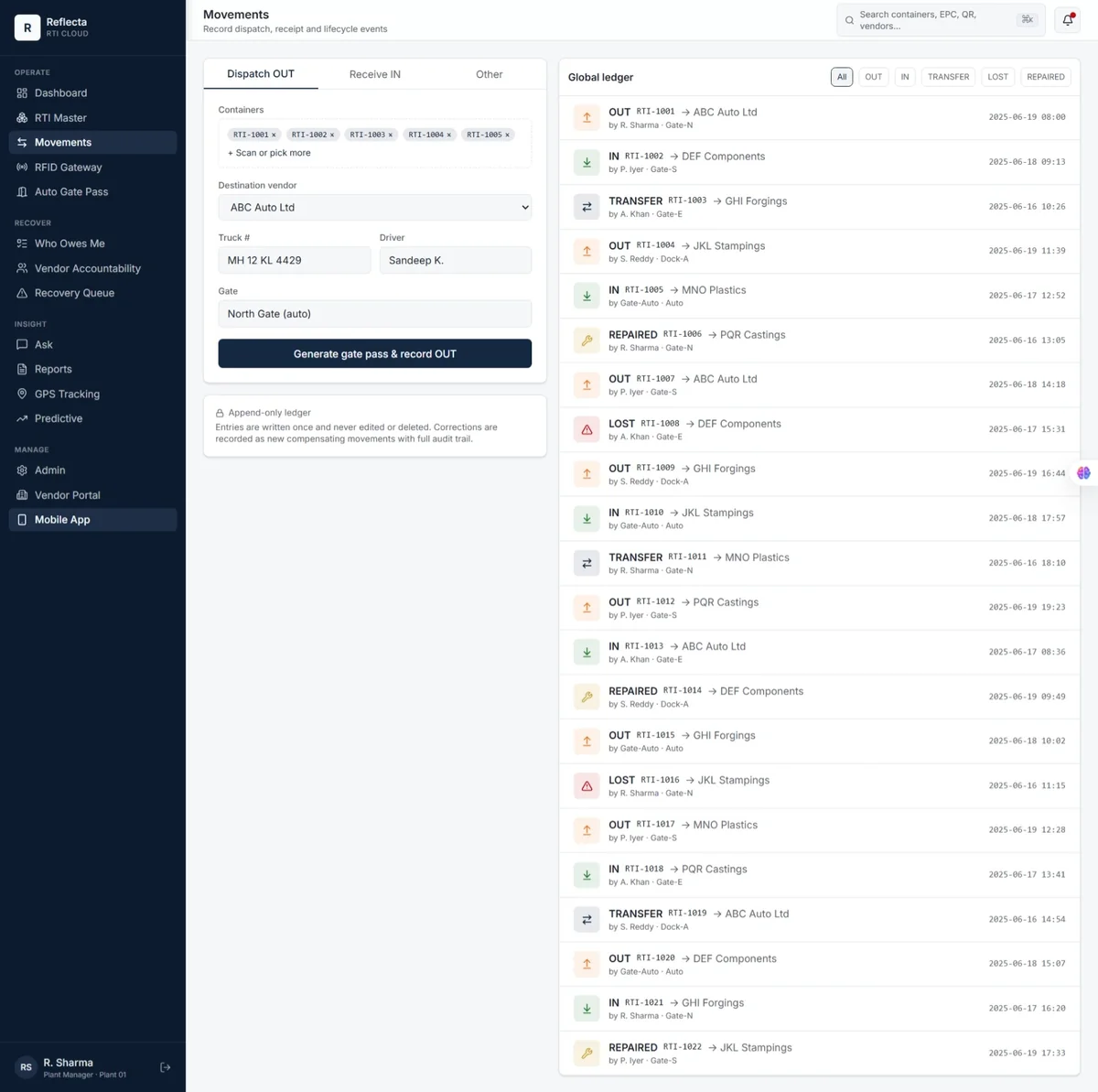Click the Dashboard sidebar icon
This screenshot has width=1098, height=1092.
[x=22, y=93]
